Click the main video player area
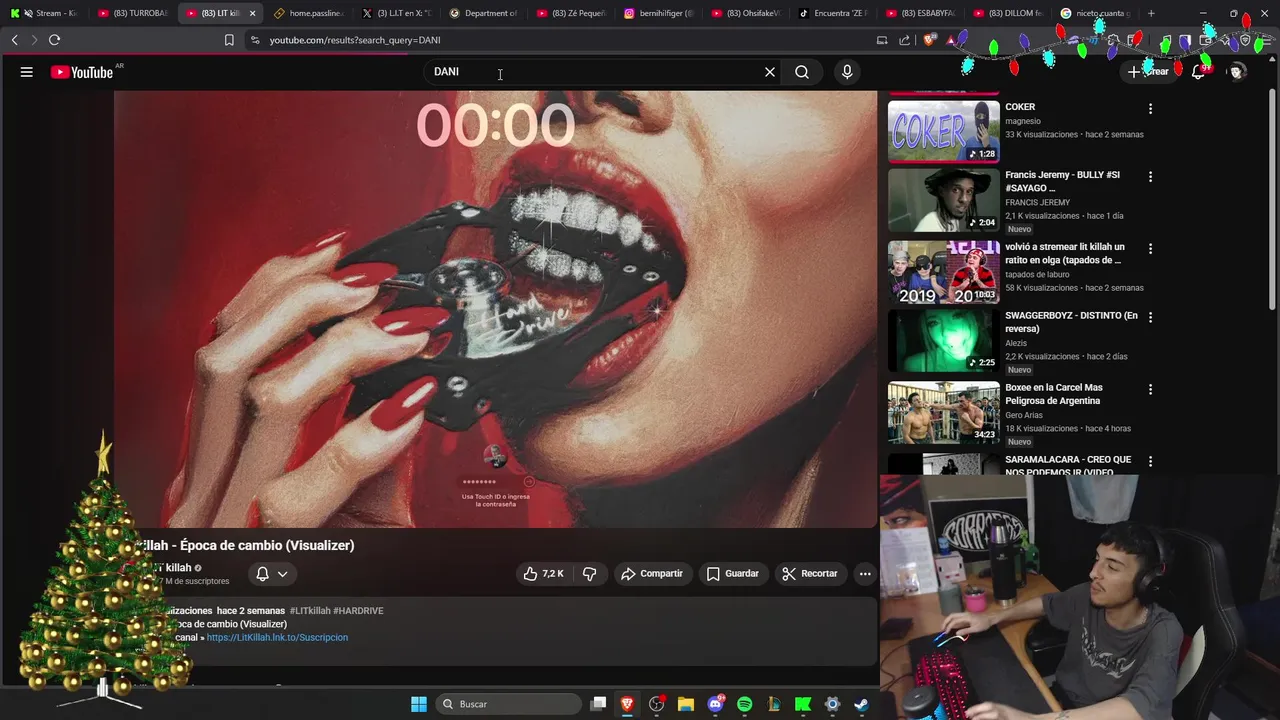The image size is (1280, 720). tap(495, 309)
